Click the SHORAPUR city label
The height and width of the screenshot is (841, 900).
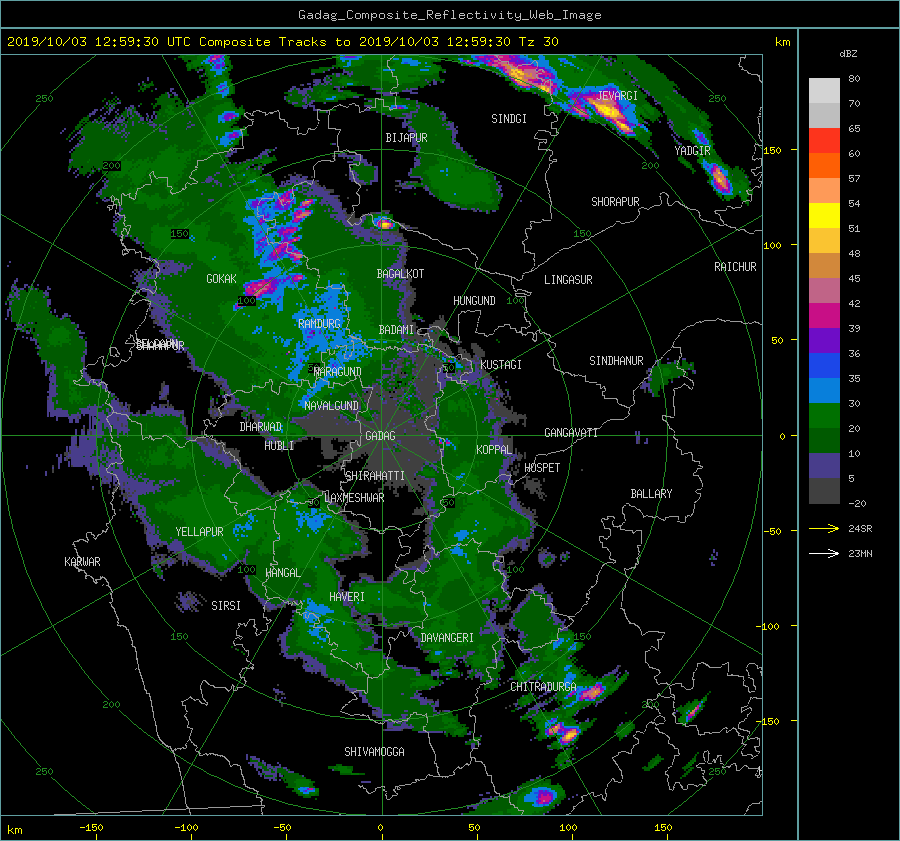pos(615,201)
